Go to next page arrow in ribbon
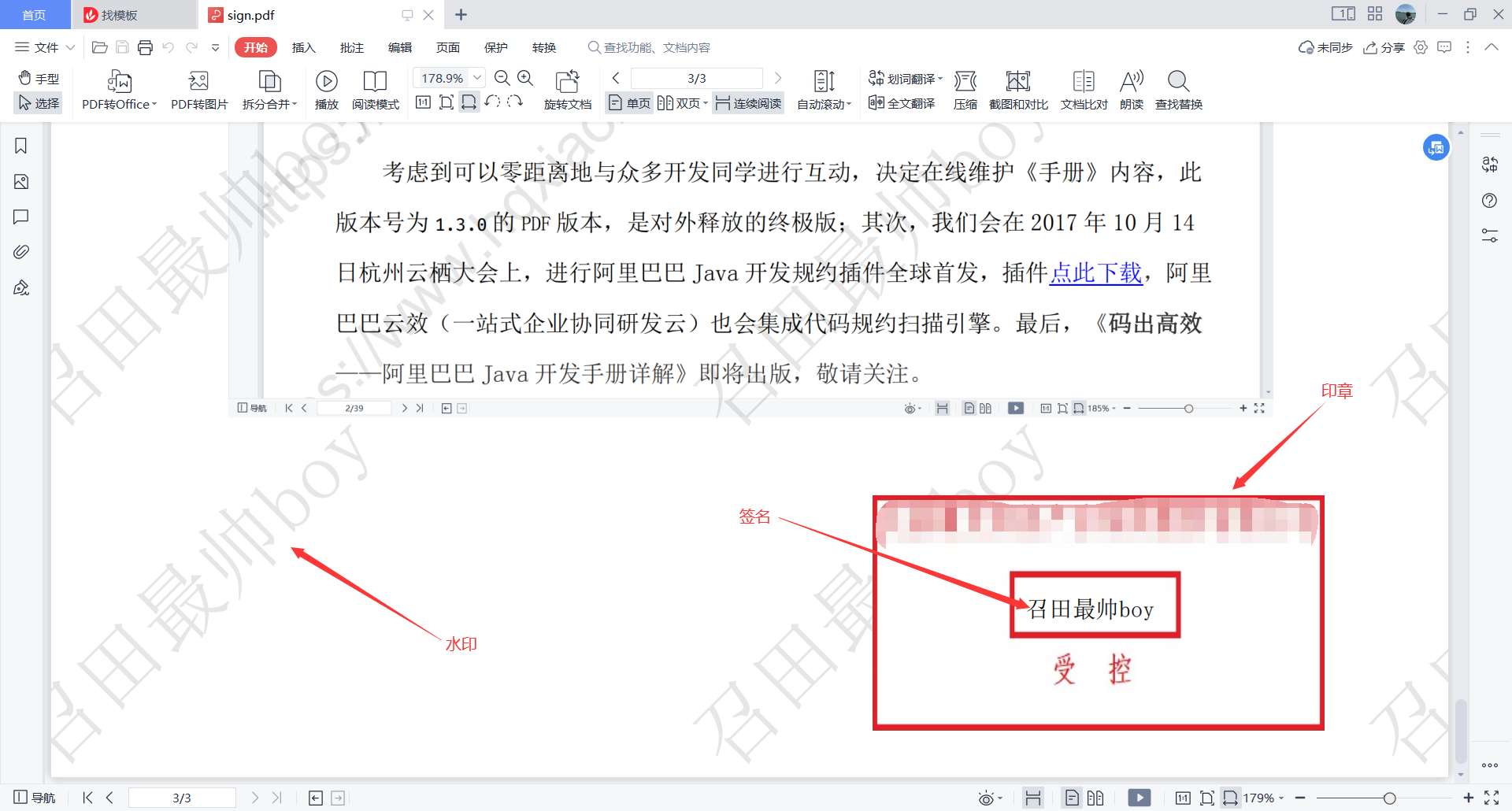 (778, 78)
